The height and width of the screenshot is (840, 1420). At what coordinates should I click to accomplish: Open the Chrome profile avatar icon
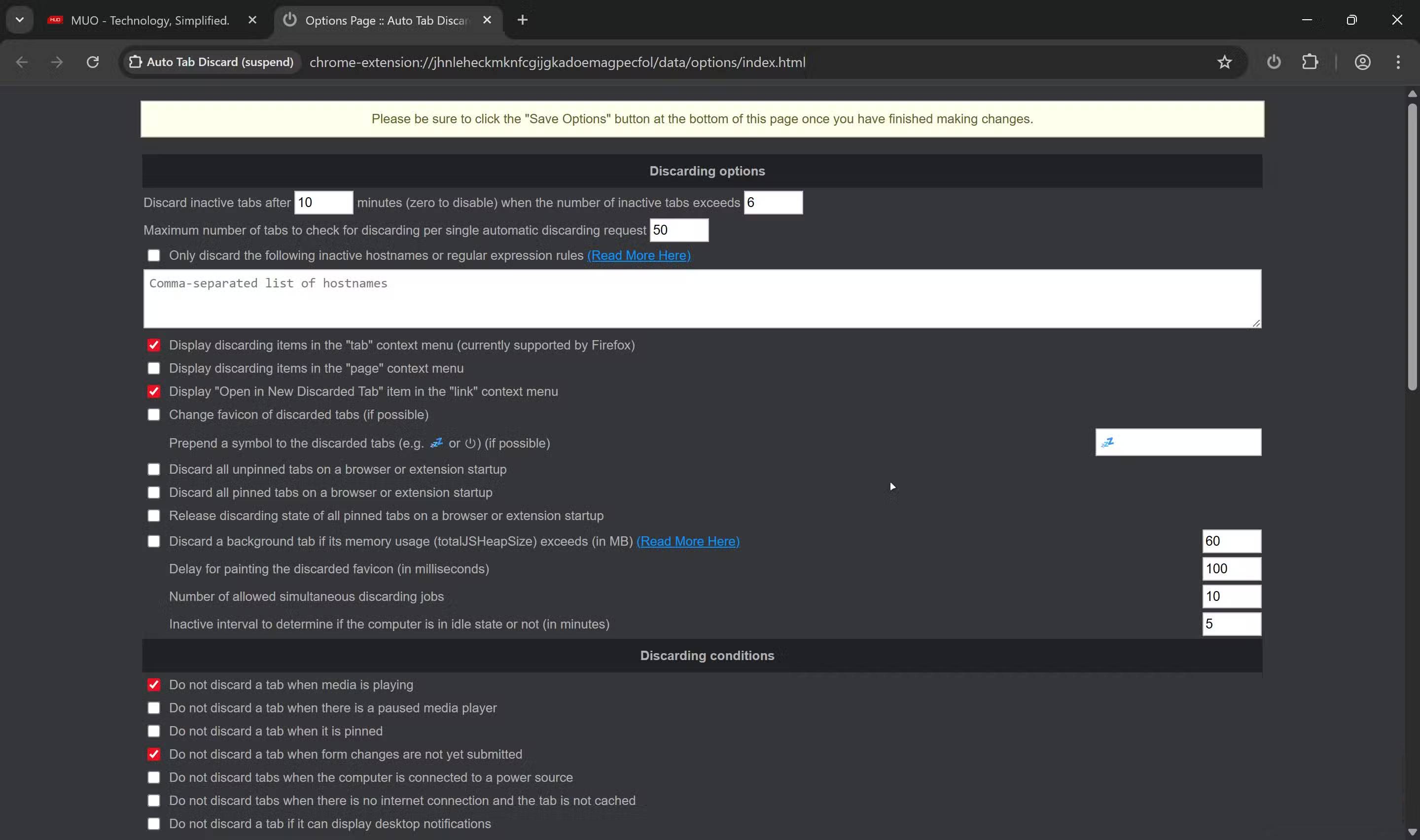coord(1362,62)
